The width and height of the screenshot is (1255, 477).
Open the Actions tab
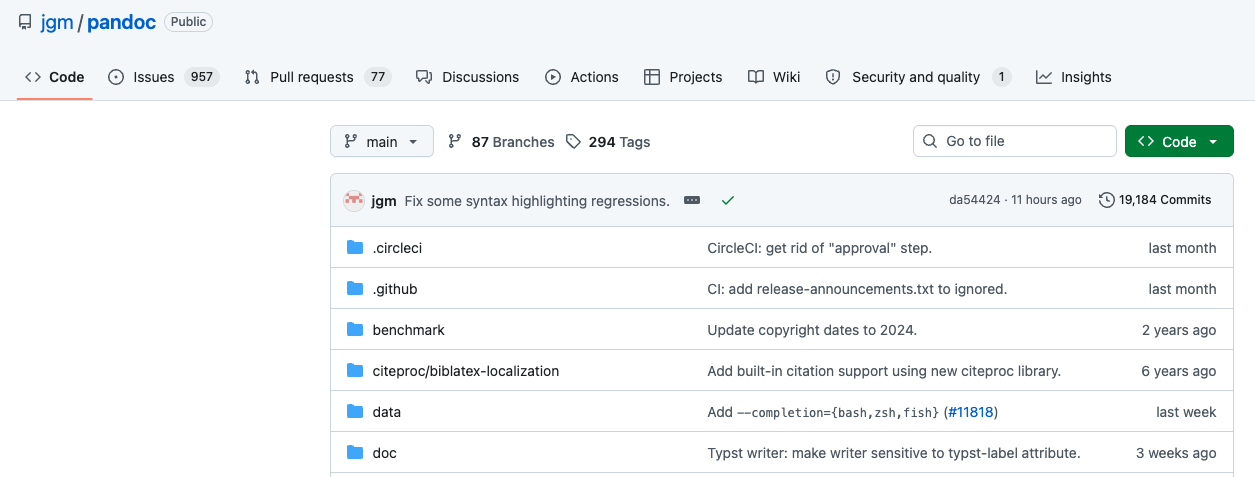tap(582, 77)
